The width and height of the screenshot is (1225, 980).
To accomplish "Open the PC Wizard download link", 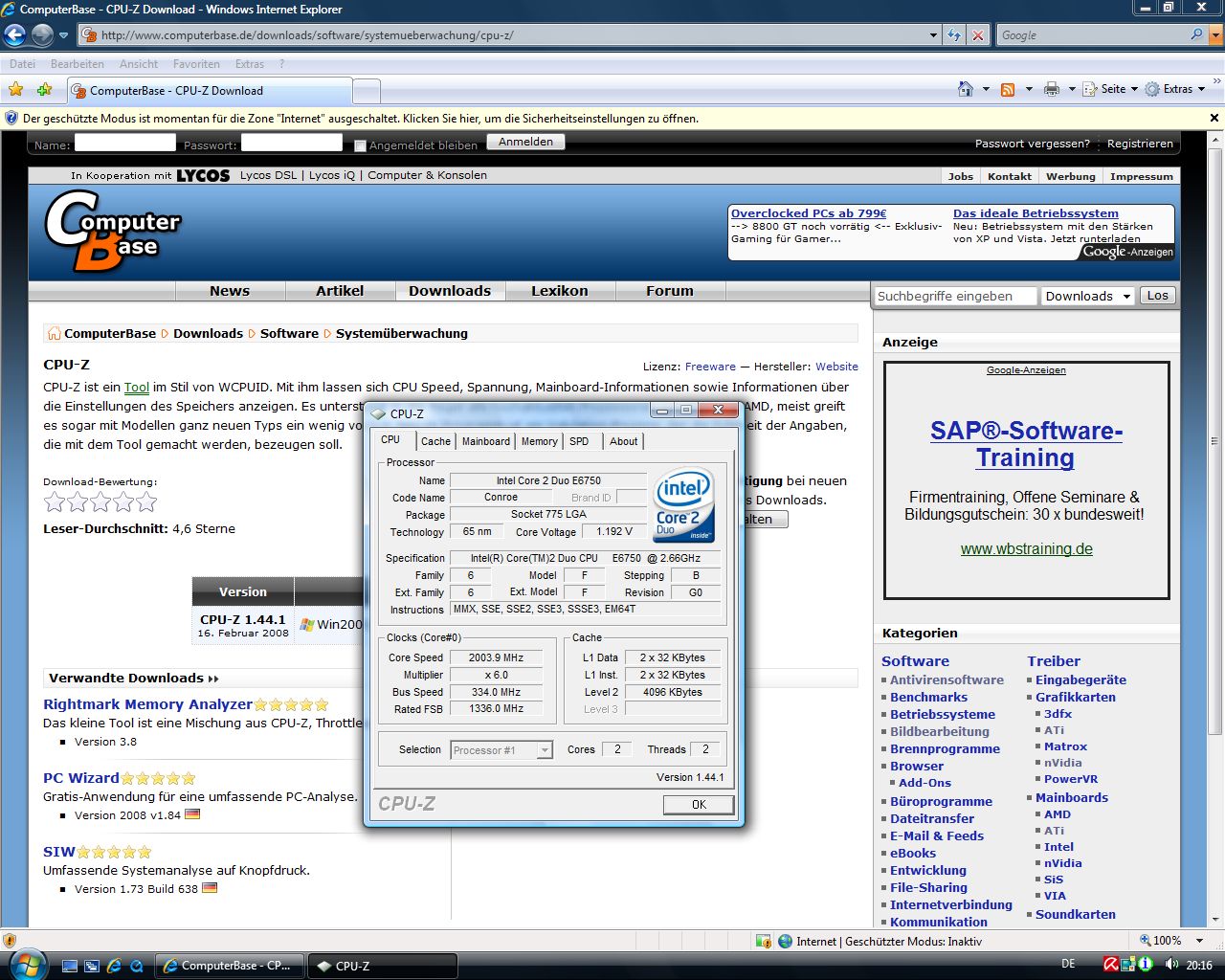I will [x=81, y=778].
